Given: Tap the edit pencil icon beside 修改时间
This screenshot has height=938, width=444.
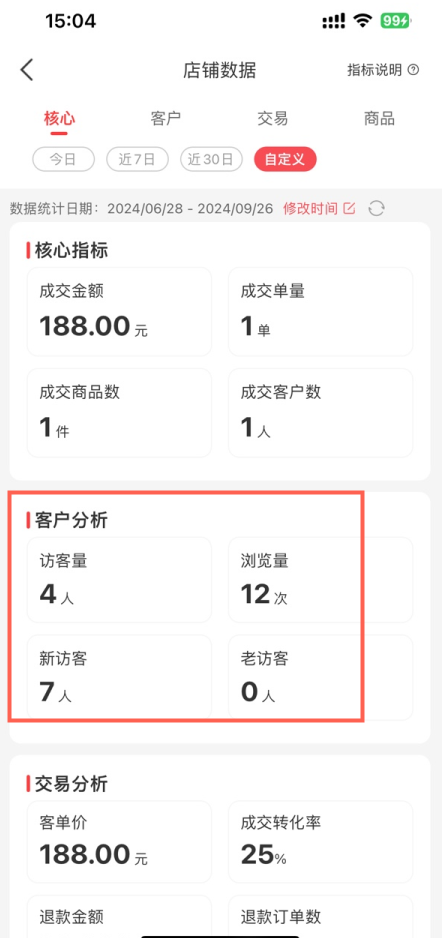Looking at the screenshot, I should (349, 208).
